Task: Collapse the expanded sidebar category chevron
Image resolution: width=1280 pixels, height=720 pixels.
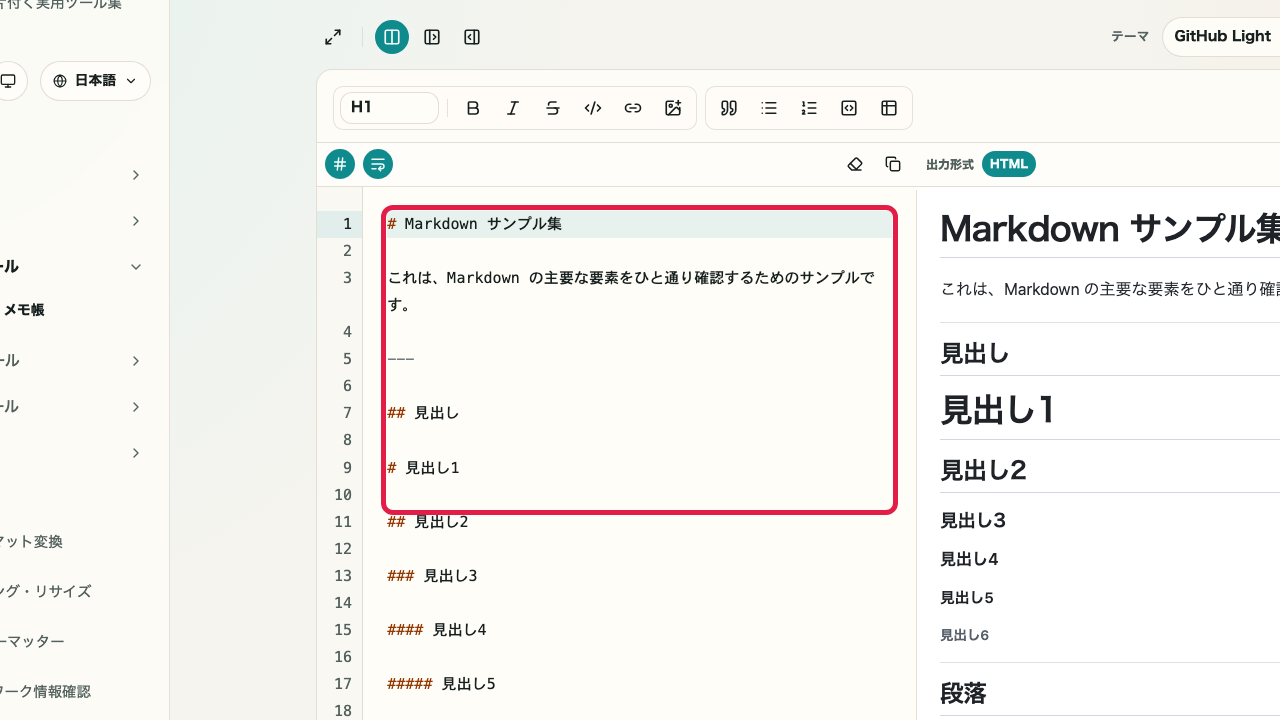Action: [x=136, y=267]
